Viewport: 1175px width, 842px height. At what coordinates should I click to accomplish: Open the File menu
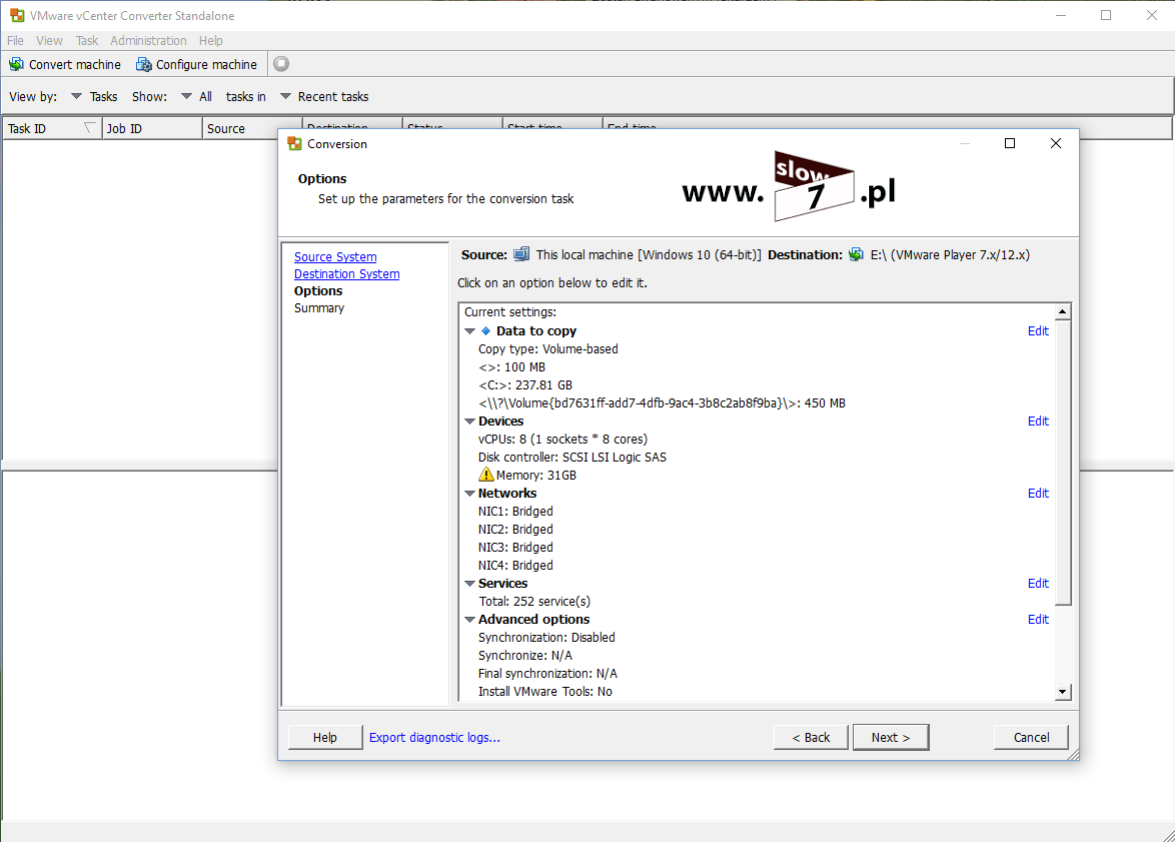[x=15, y=40]
